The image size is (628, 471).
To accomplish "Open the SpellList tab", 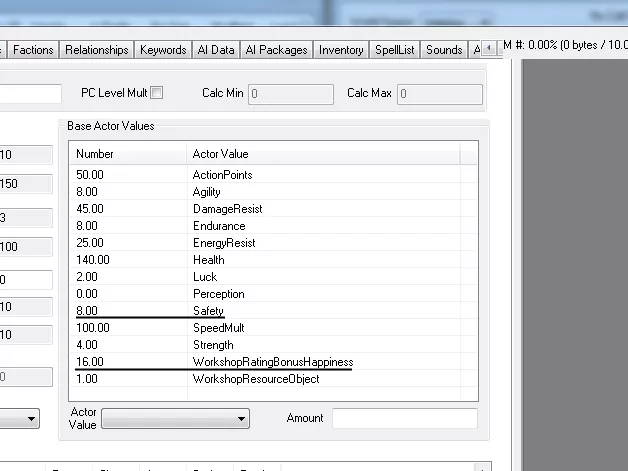I will [x=395, y=50].
